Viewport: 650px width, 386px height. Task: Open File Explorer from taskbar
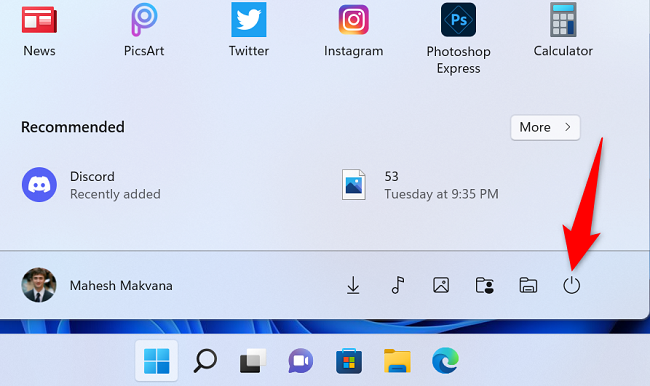397,361
